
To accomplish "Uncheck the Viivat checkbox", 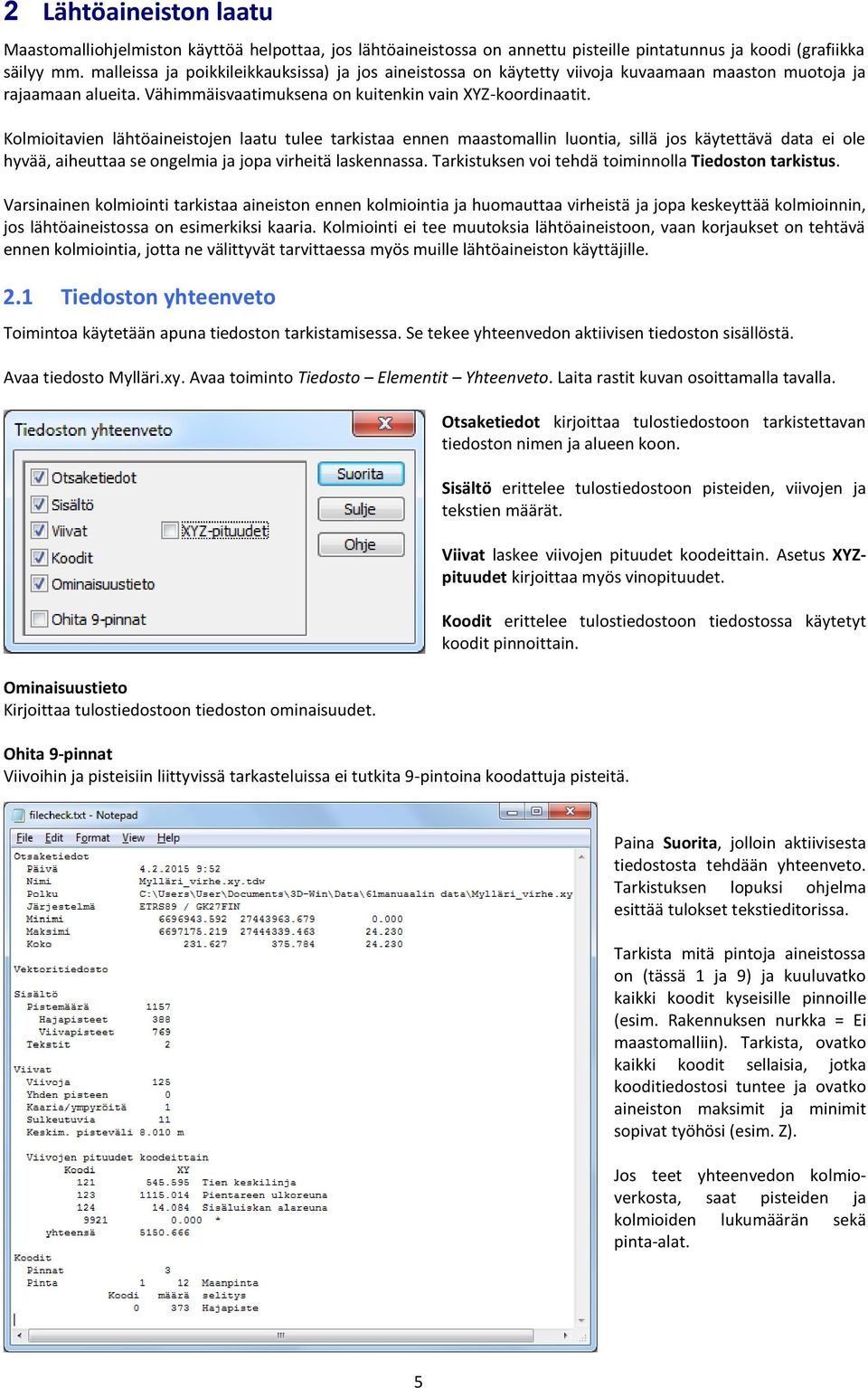I will click(40, 531).
